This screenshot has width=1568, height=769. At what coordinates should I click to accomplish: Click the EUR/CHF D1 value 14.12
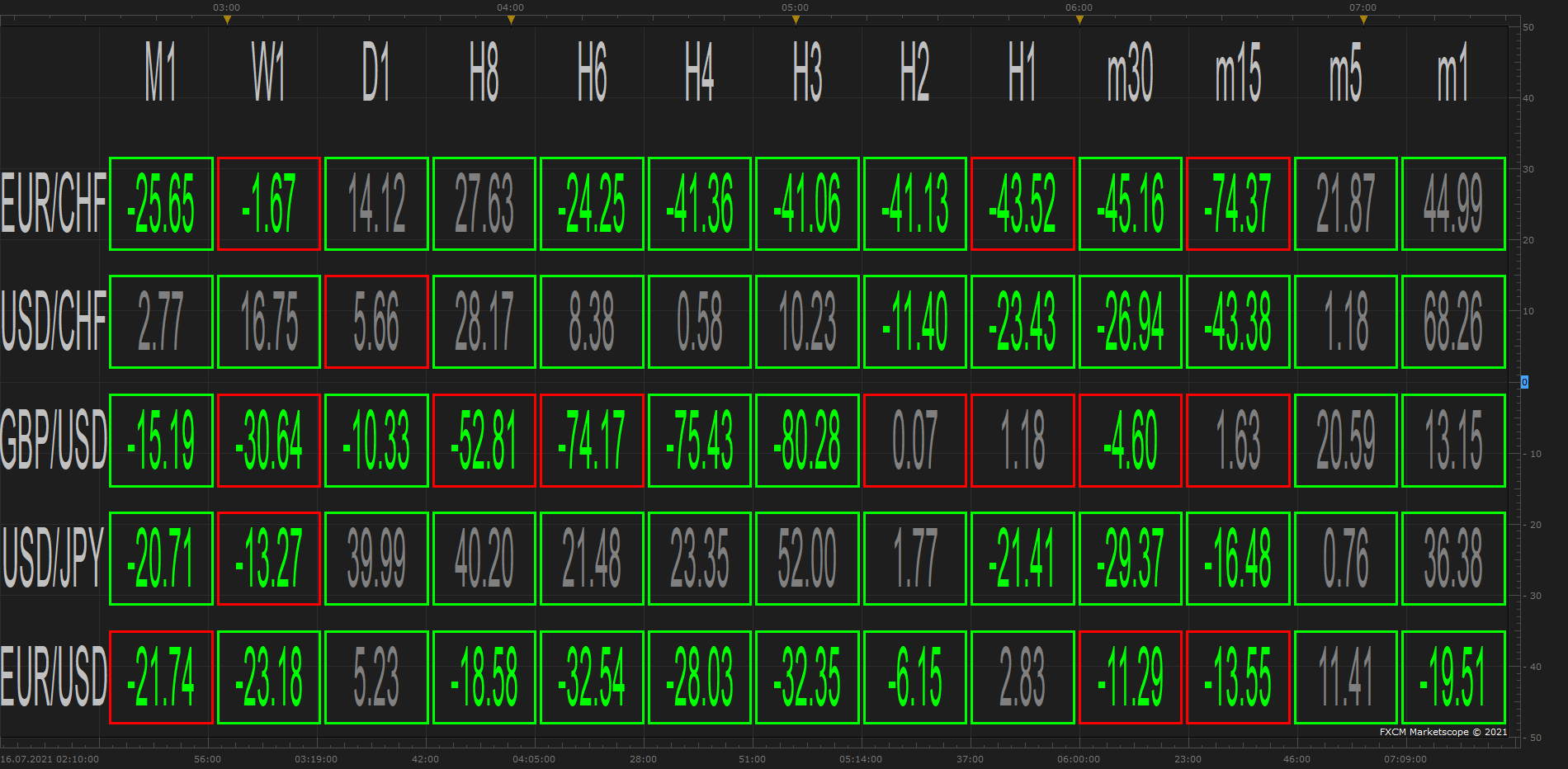376,204
